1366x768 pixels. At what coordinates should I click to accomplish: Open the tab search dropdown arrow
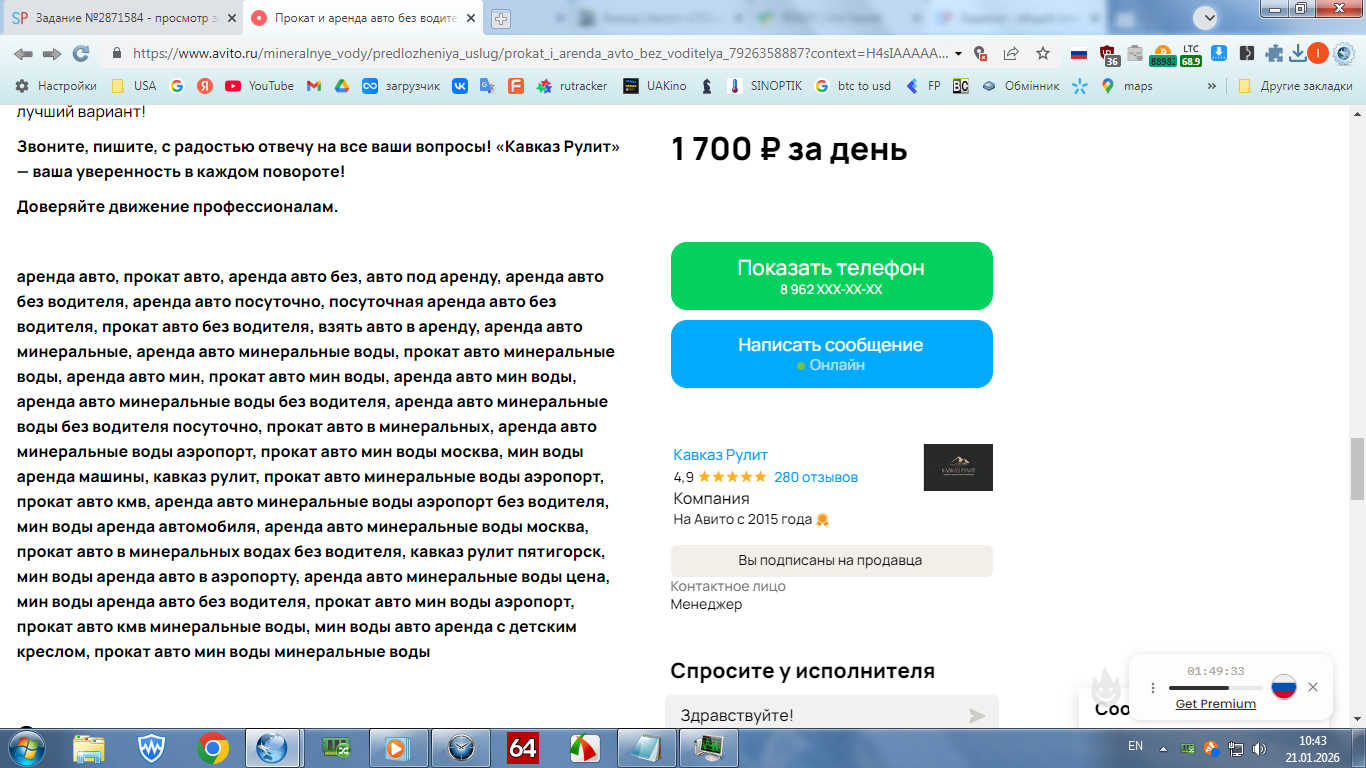point(1207,17)
